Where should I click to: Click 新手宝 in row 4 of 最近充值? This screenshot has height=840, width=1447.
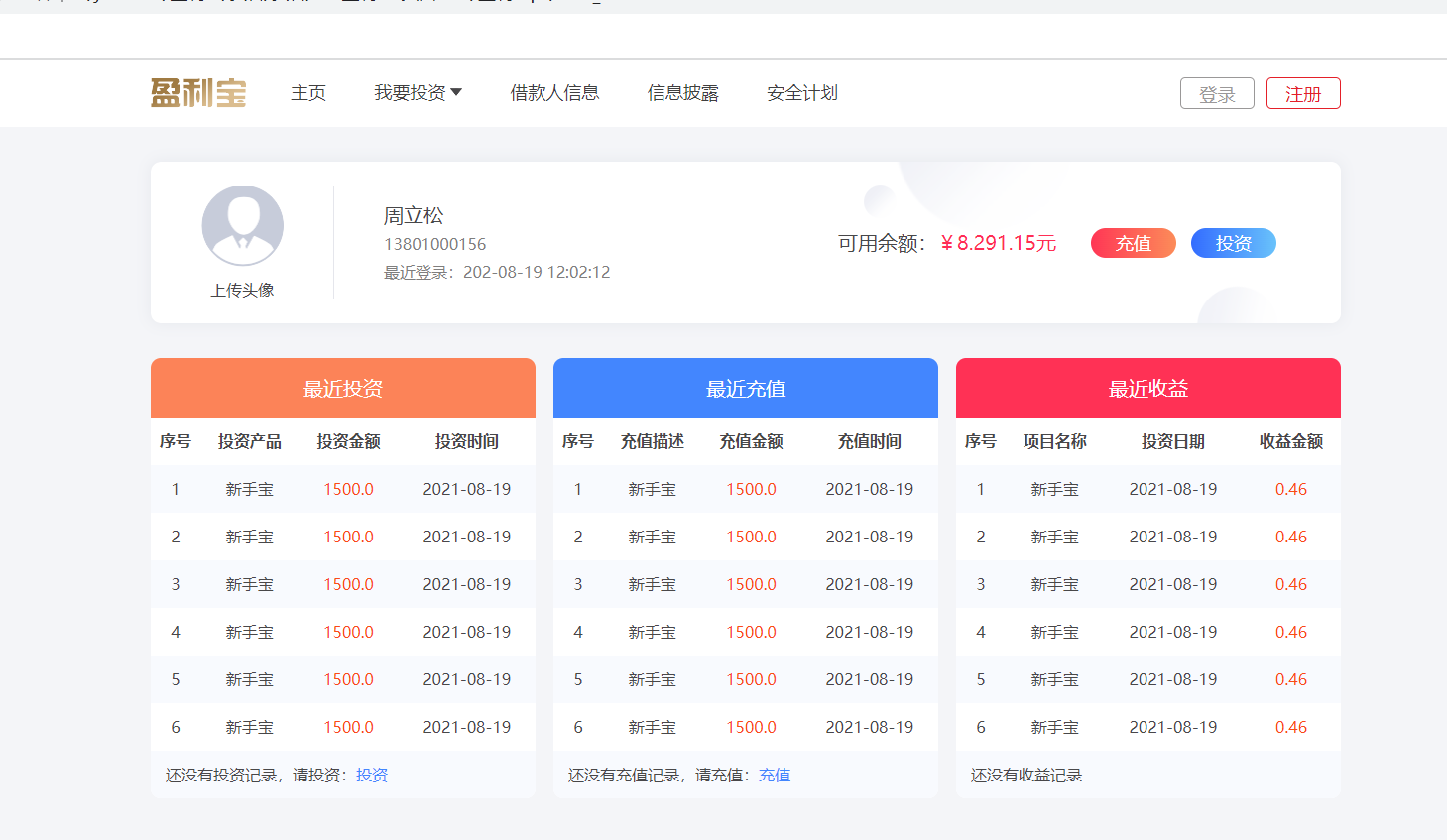[653, 632]
